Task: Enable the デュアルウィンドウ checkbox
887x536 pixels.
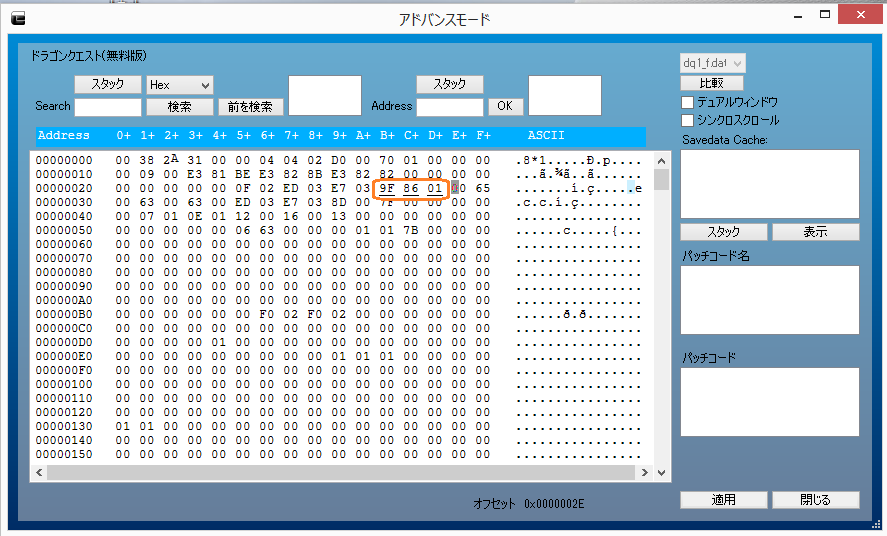Action: [x=687, y=102]
